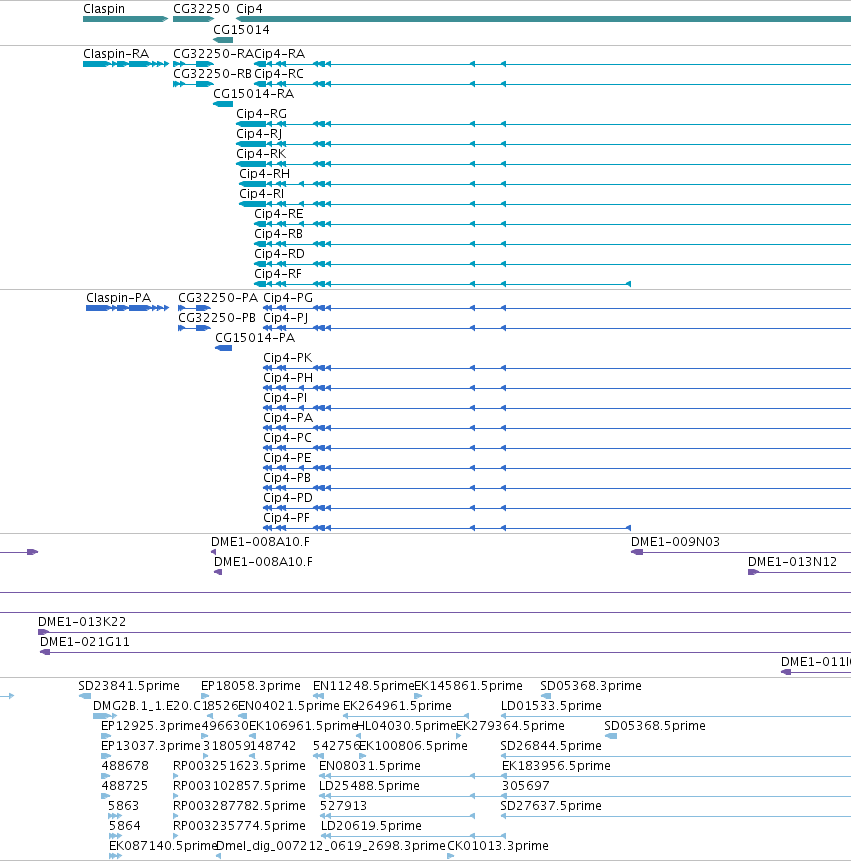Select the Cip4-PE protein label
The height and width of the screenshot is (861, 851).
pyautogui.click(x=288, y=458)
